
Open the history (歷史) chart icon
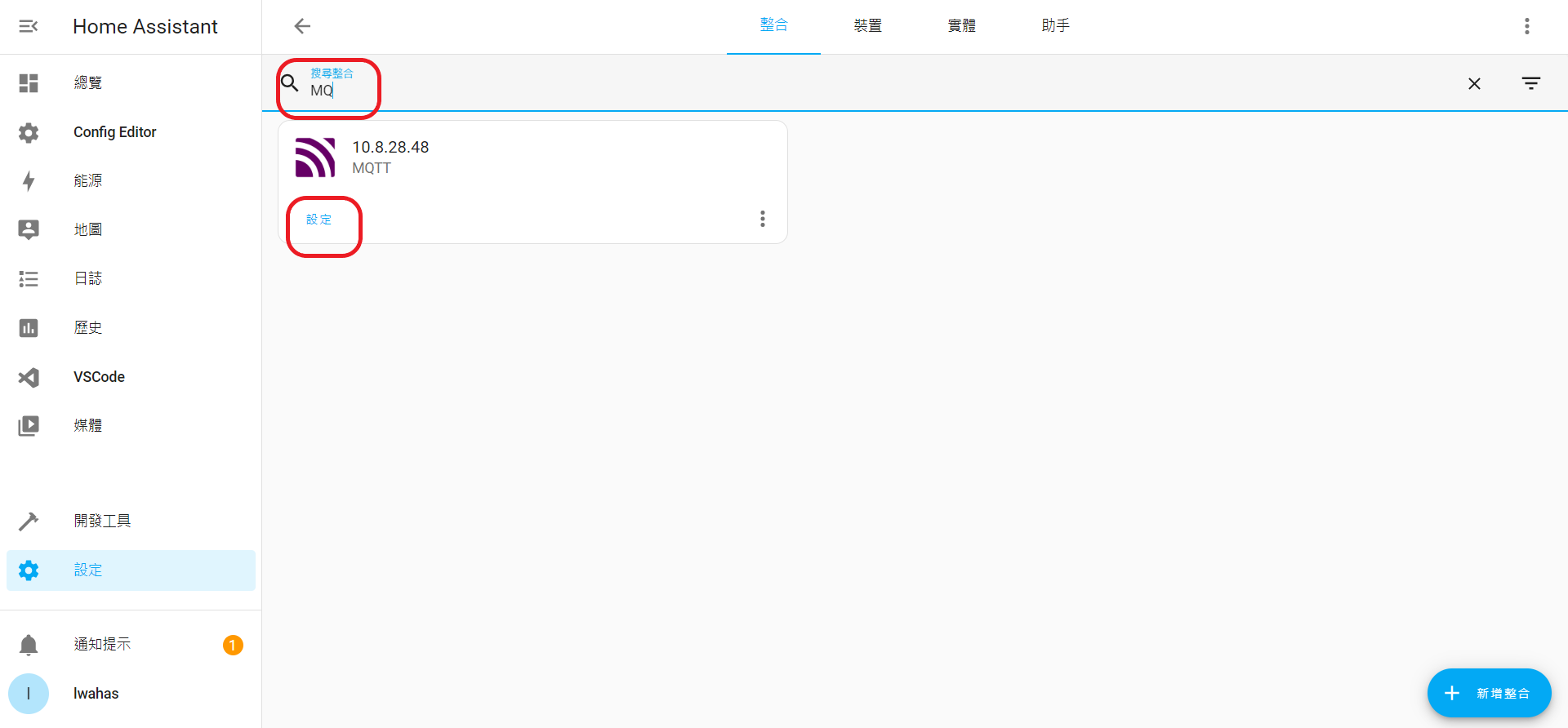pyautogui.click(x=29, y=328)
